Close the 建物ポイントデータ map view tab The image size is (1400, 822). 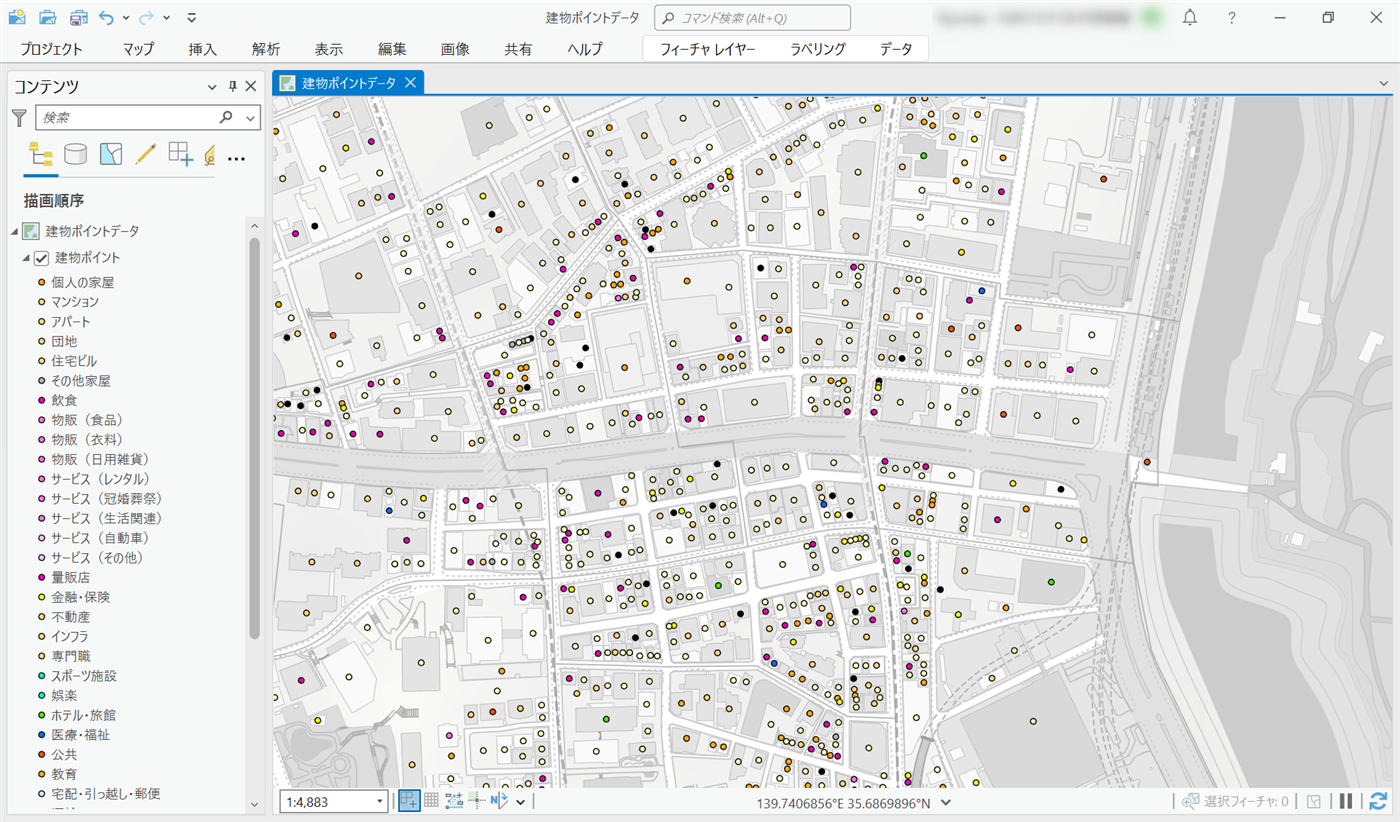[410, 83]
